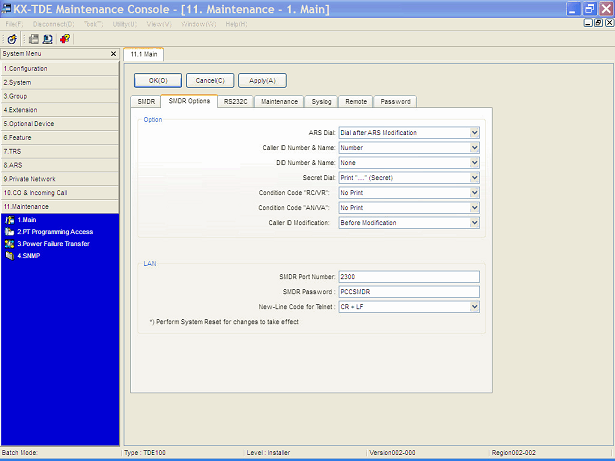Viewport: 615px width, 461px height.
Task: Click the save disk toolbar icon
Action: pyautogui.click(x=32, y=38)
